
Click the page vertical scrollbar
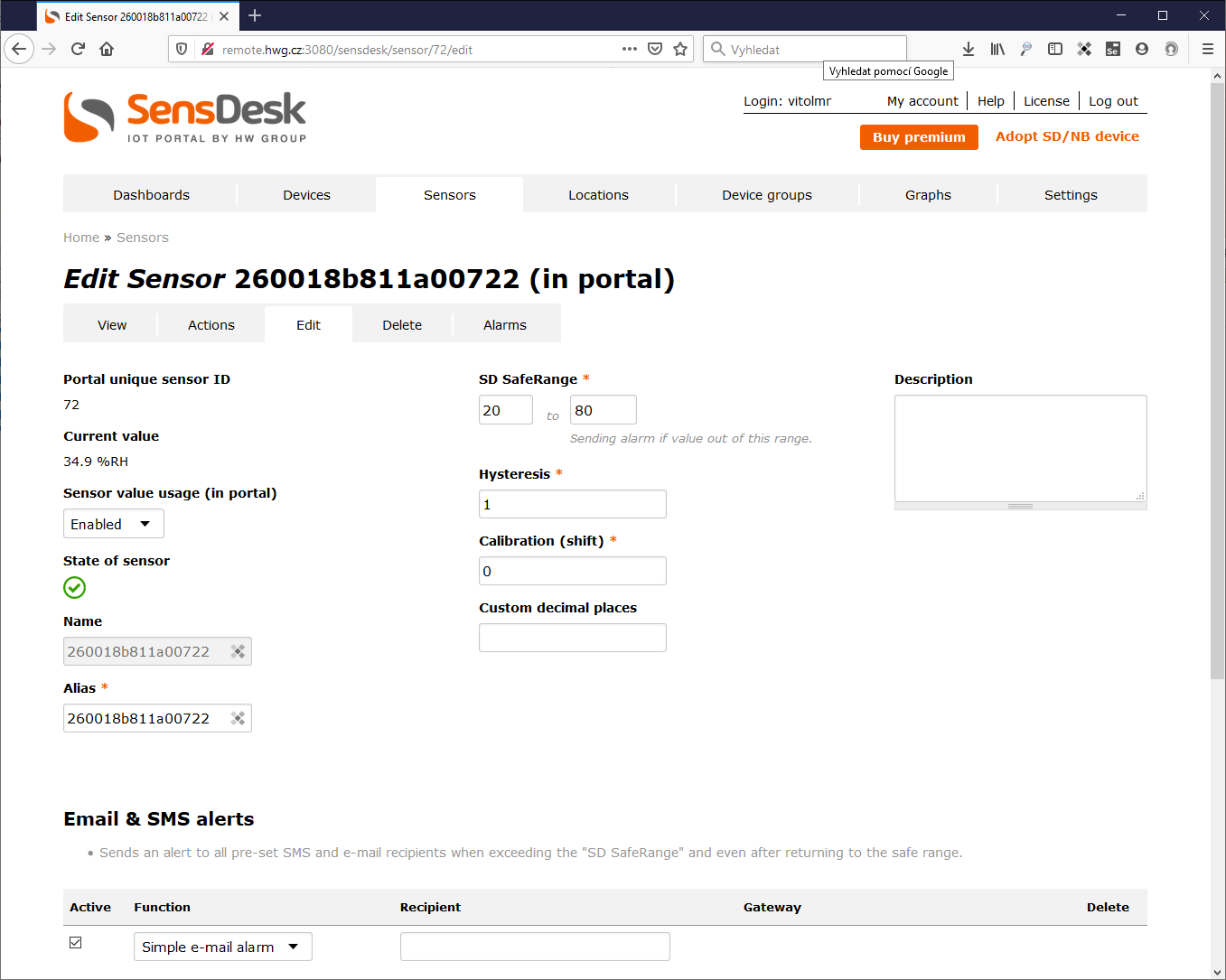coord(1217,380)
